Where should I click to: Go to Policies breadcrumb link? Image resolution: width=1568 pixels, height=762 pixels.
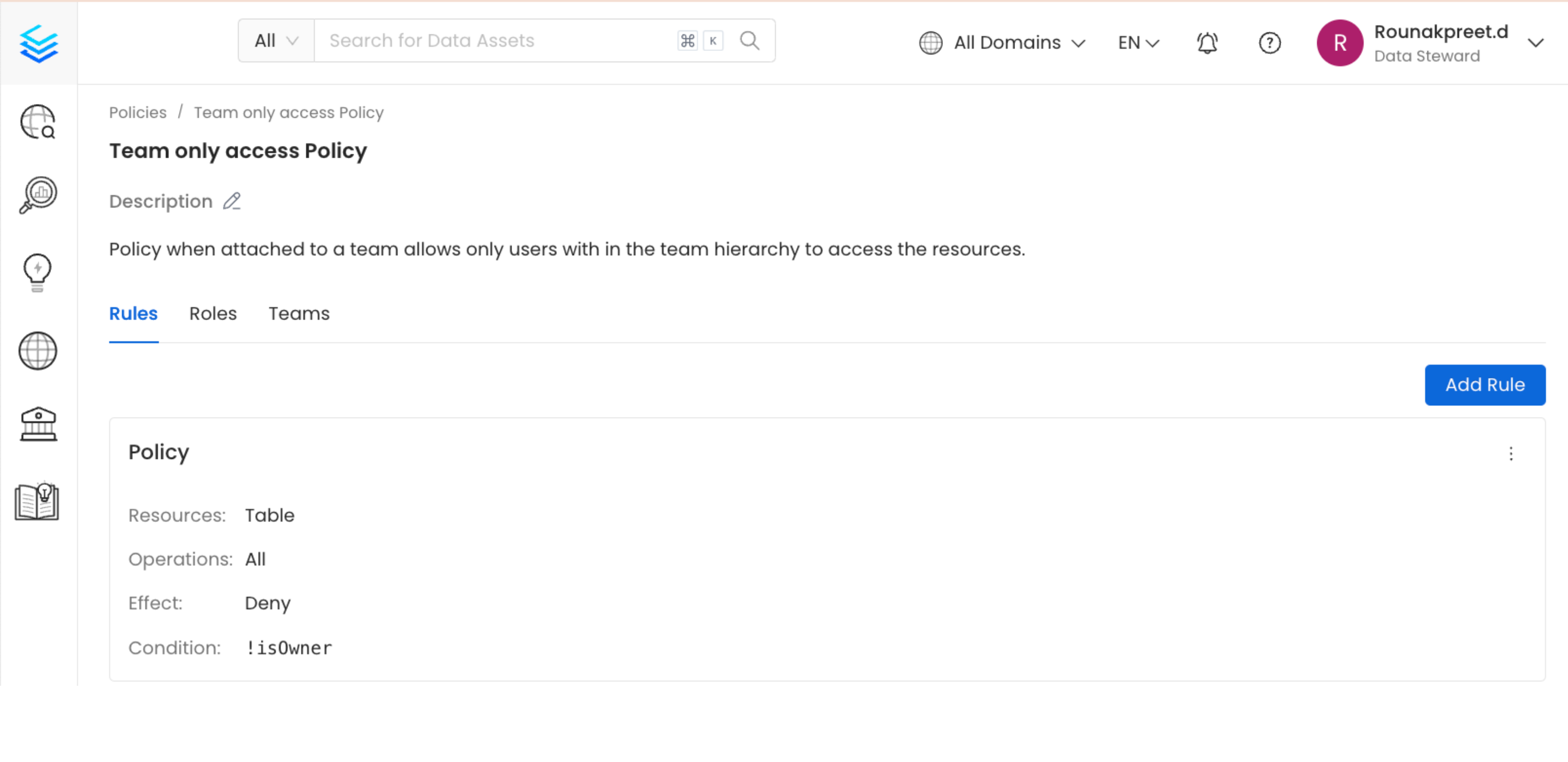pos(138,113)
